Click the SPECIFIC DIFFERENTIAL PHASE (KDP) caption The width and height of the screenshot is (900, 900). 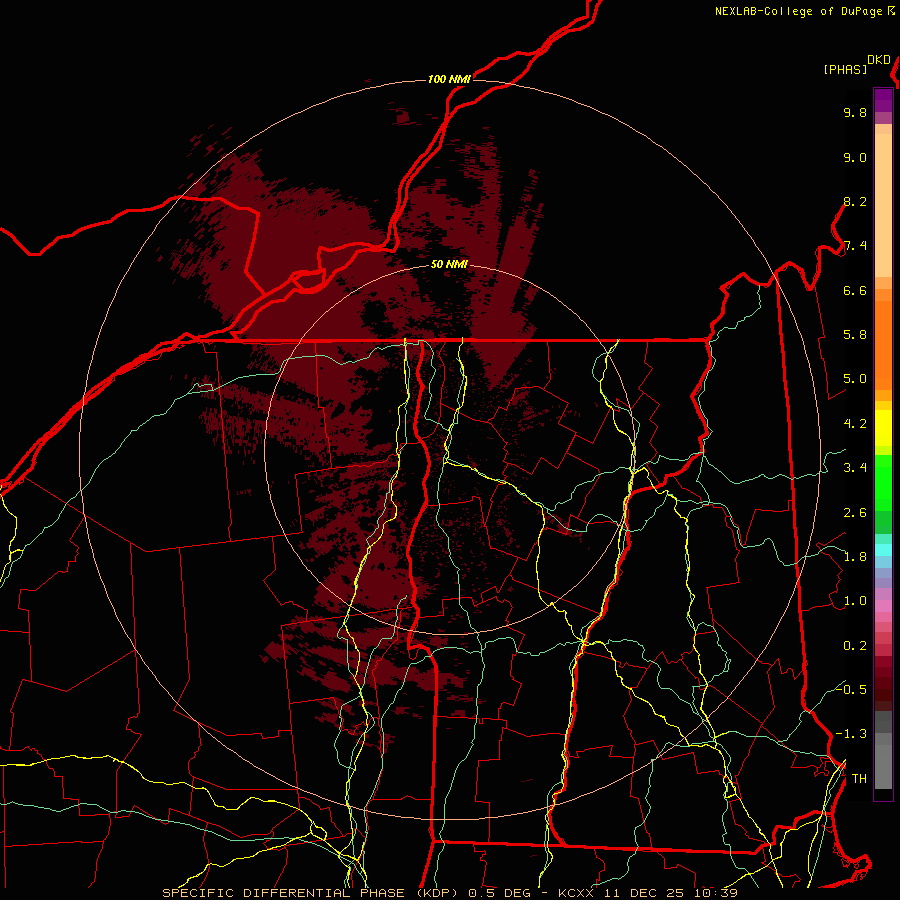tap(312, 893)
